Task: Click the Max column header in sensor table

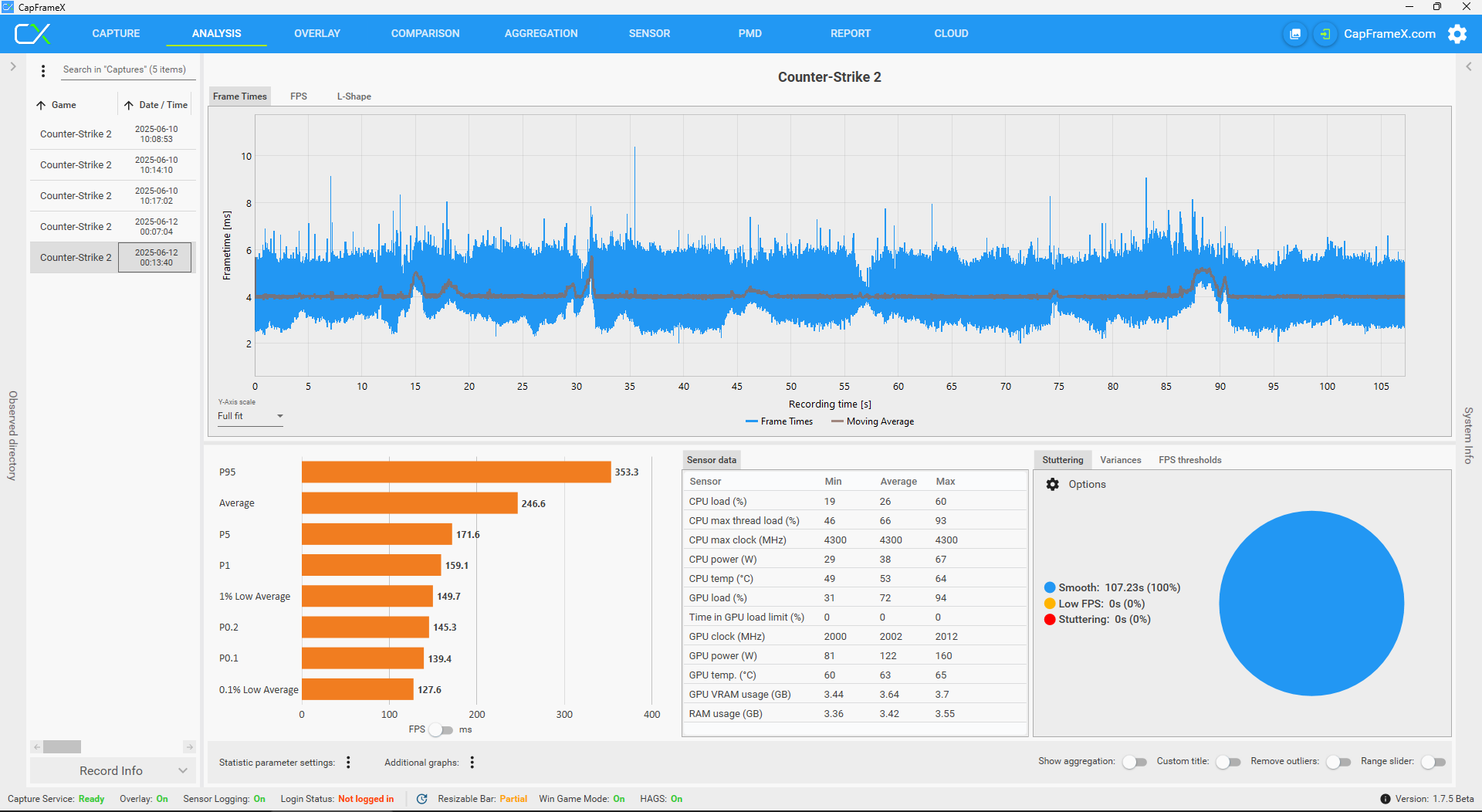Action: (946, 481)
